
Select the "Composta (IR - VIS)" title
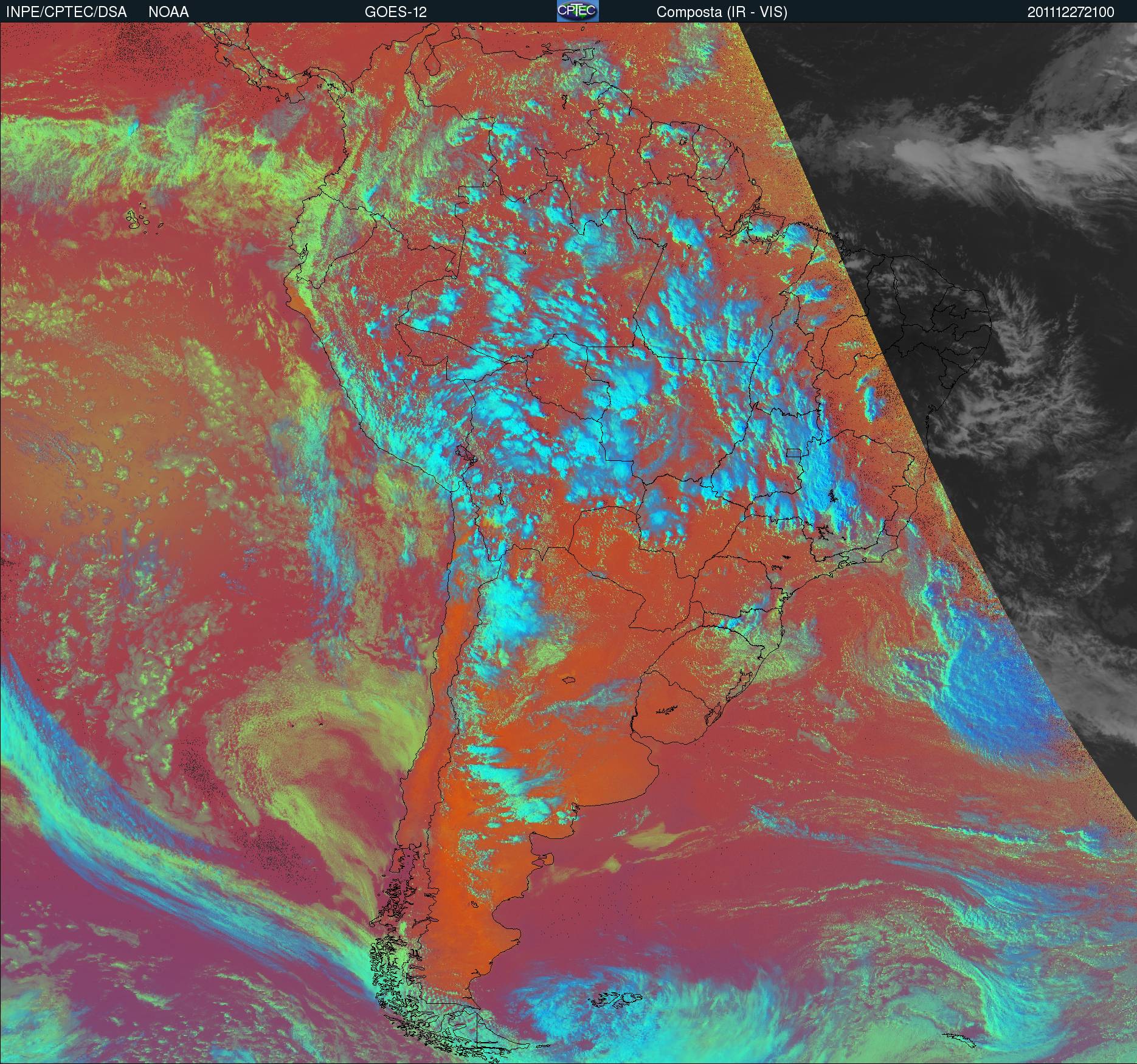tap(722, 12)
